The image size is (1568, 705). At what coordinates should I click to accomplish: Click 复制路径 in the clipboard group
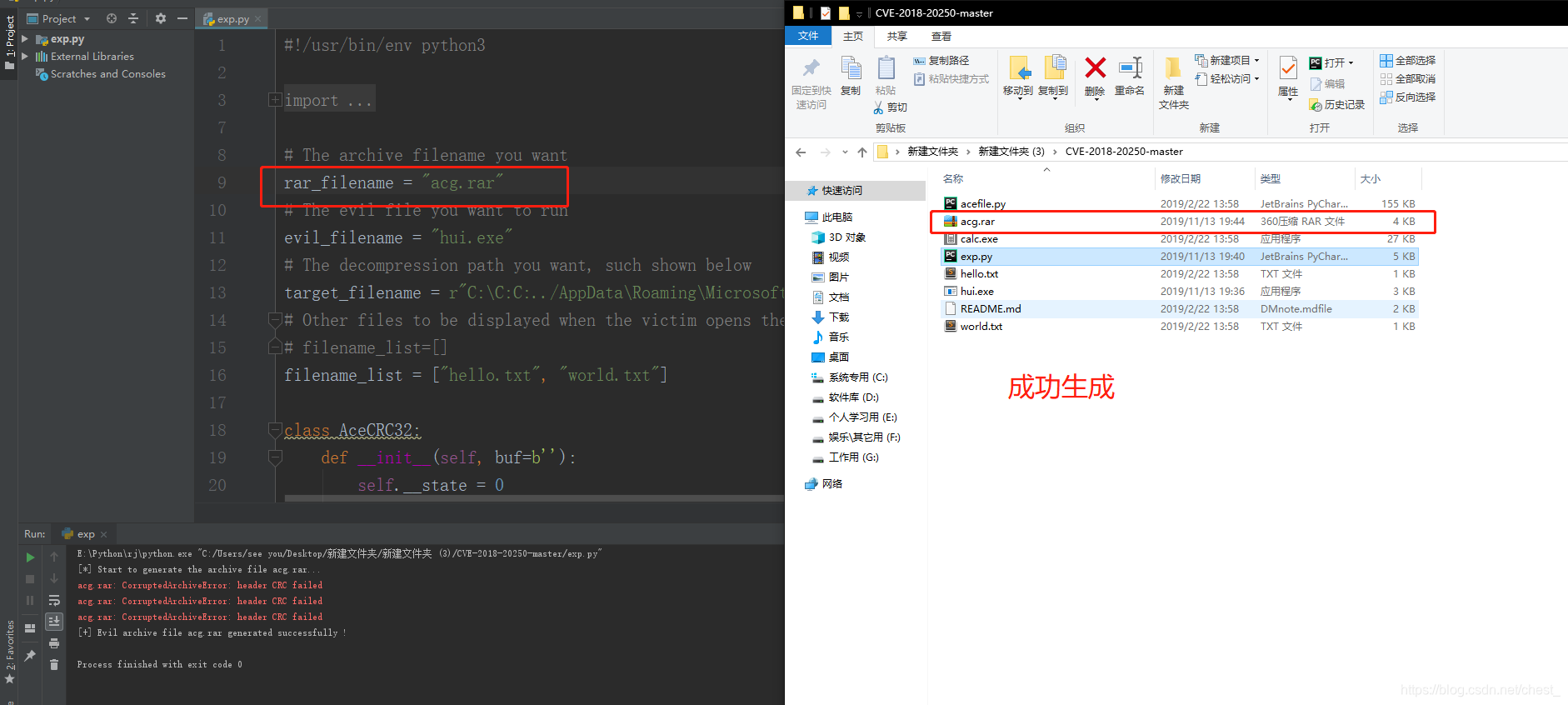click(x=941, y=61)
